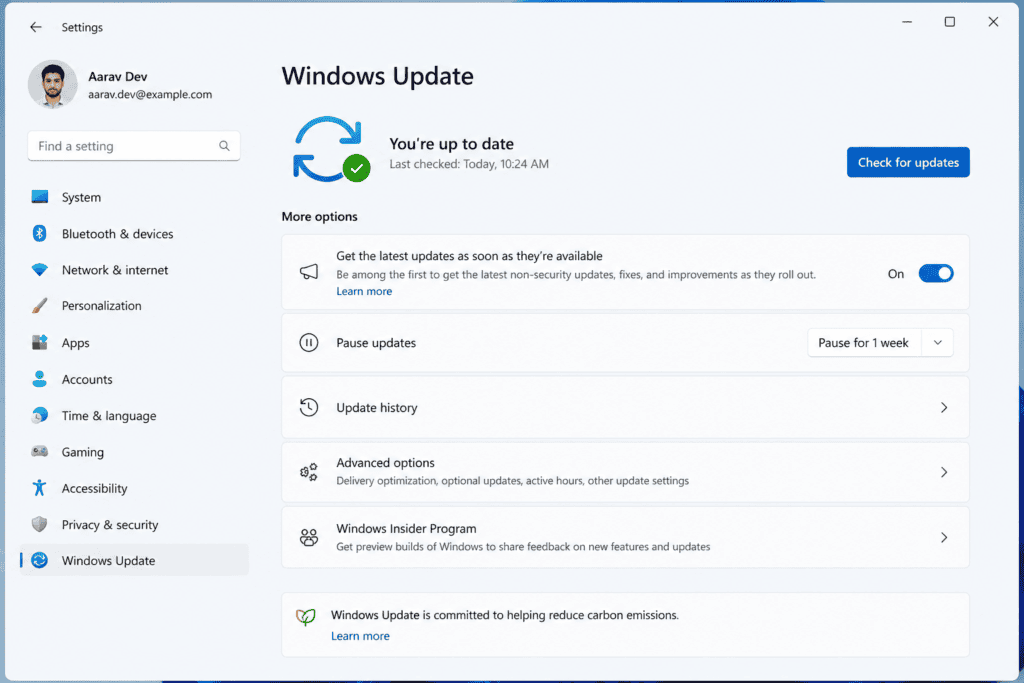The image size is (1024, 683).
Task: Select Accounts in the sidebar
Action: [x=134, y=379]
